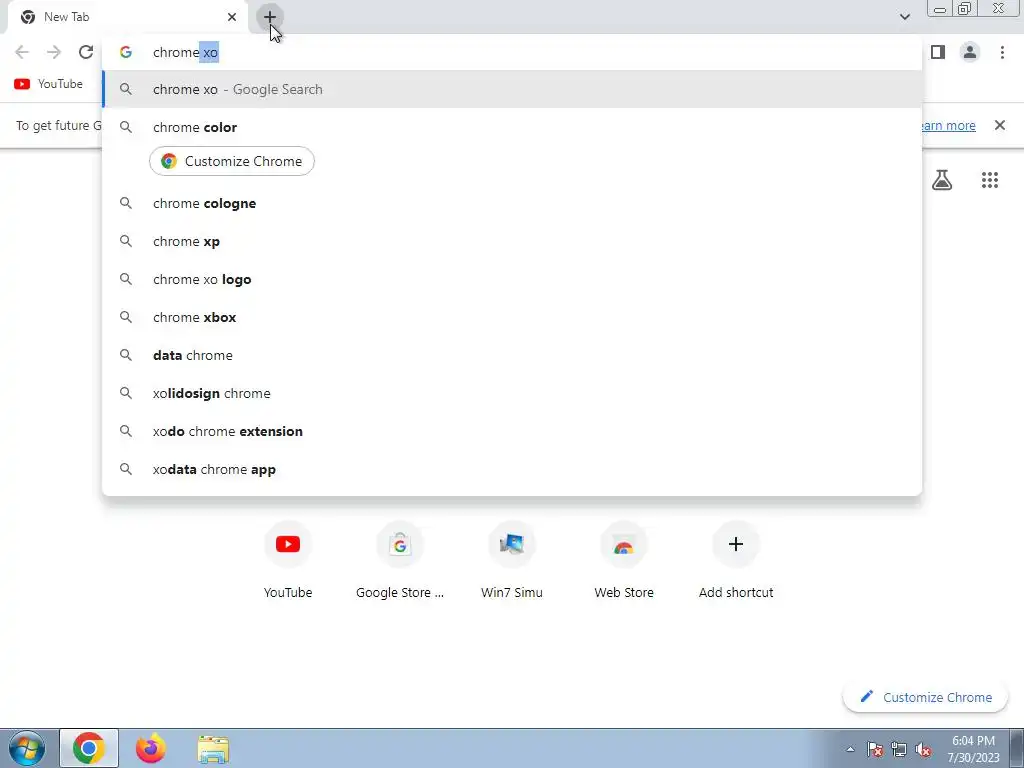The width and height of the screenshot is (1024, 768).
Task: Open Windows Explorer from taskbar
Action: [213, 749]
